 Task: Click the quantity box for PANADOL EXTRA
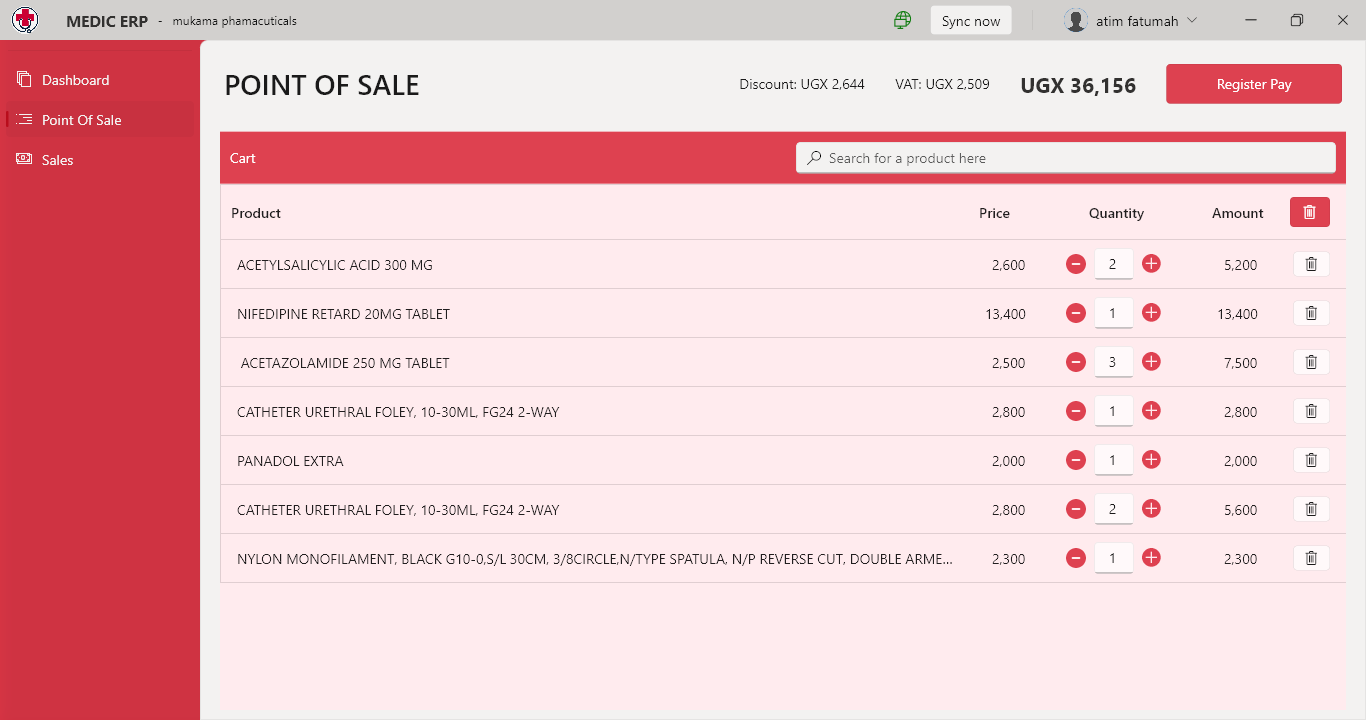(x=1113, y=460)
